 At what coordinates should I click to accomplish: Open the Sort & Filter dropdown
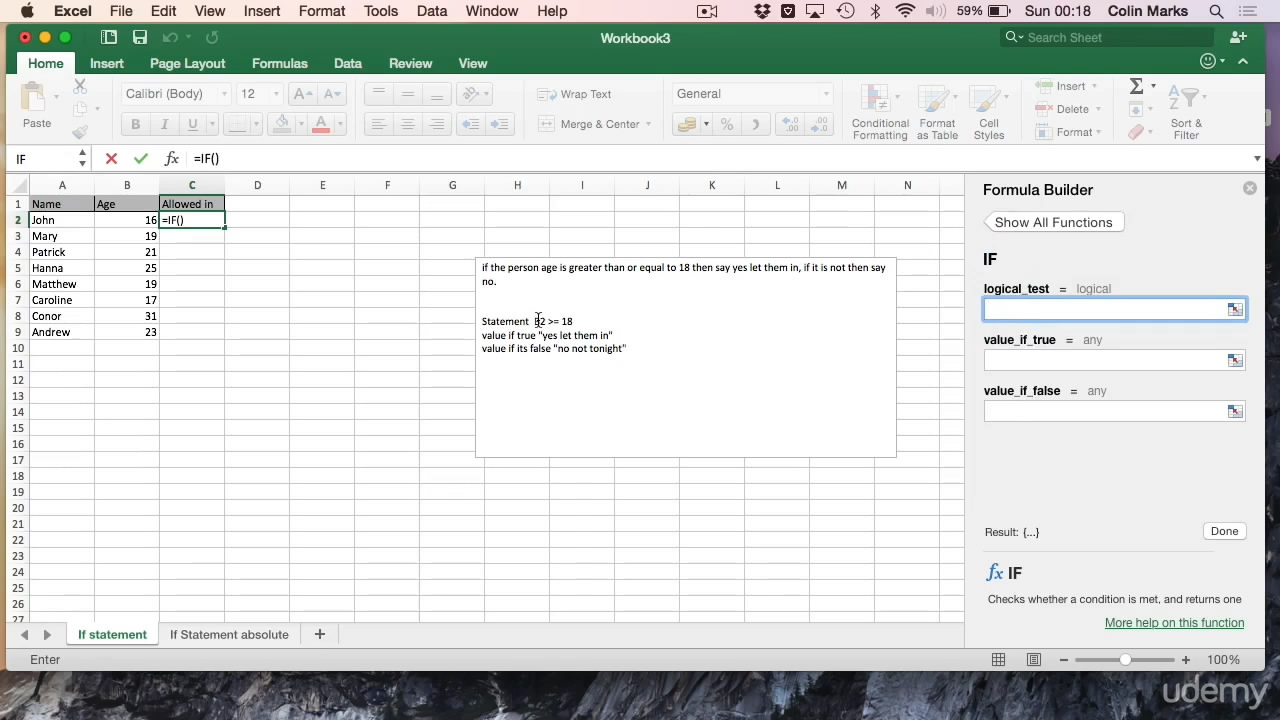[x=1186, y=111]
